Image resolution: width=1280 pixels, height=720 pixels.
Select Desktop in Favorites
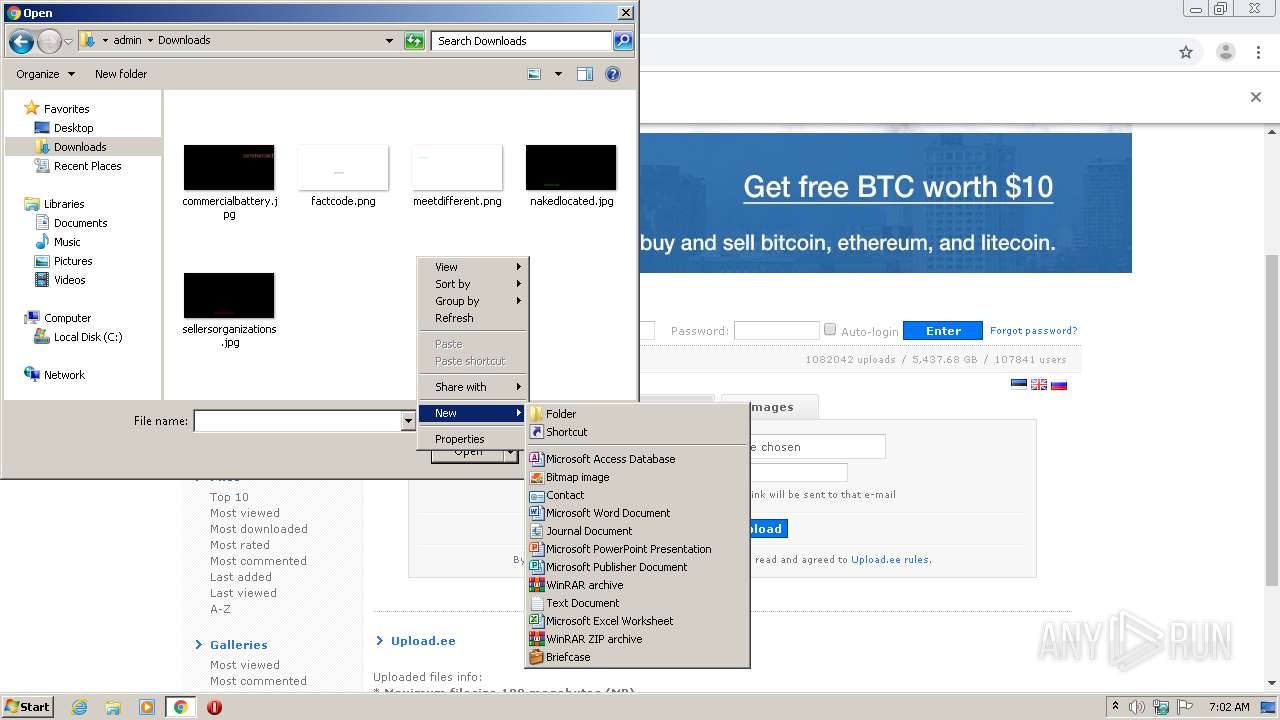point(73,128)
